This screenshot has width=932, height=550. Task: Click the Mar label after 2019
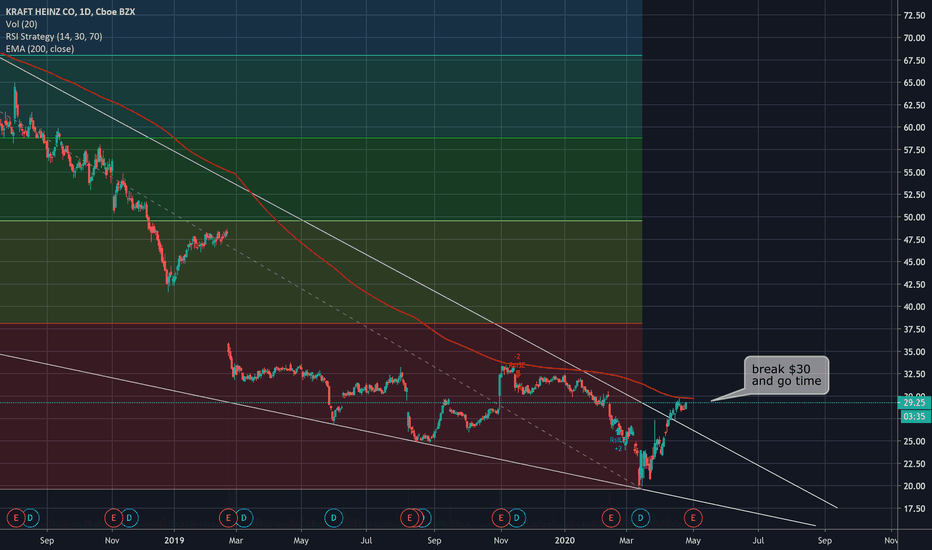tap(236, 540)
